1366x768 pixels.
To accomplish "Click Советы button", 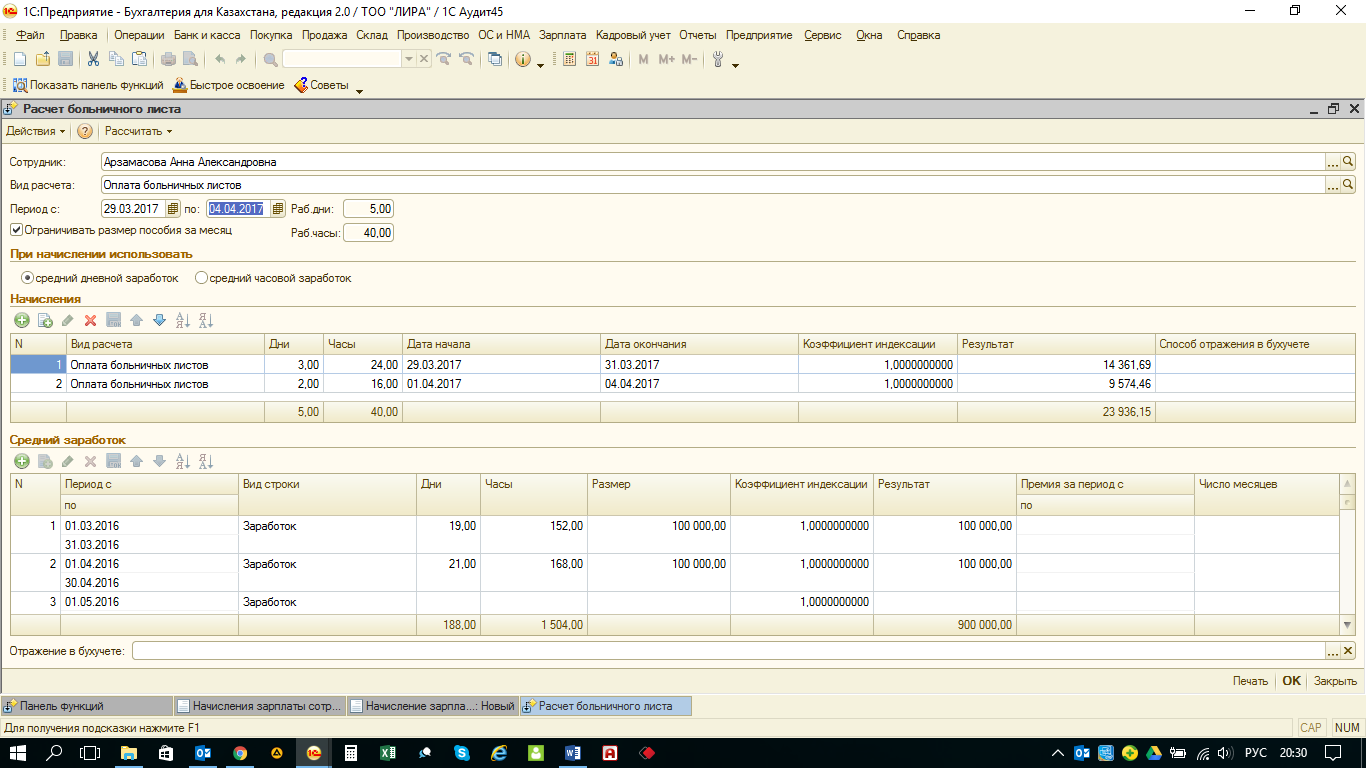I will 321,85.
